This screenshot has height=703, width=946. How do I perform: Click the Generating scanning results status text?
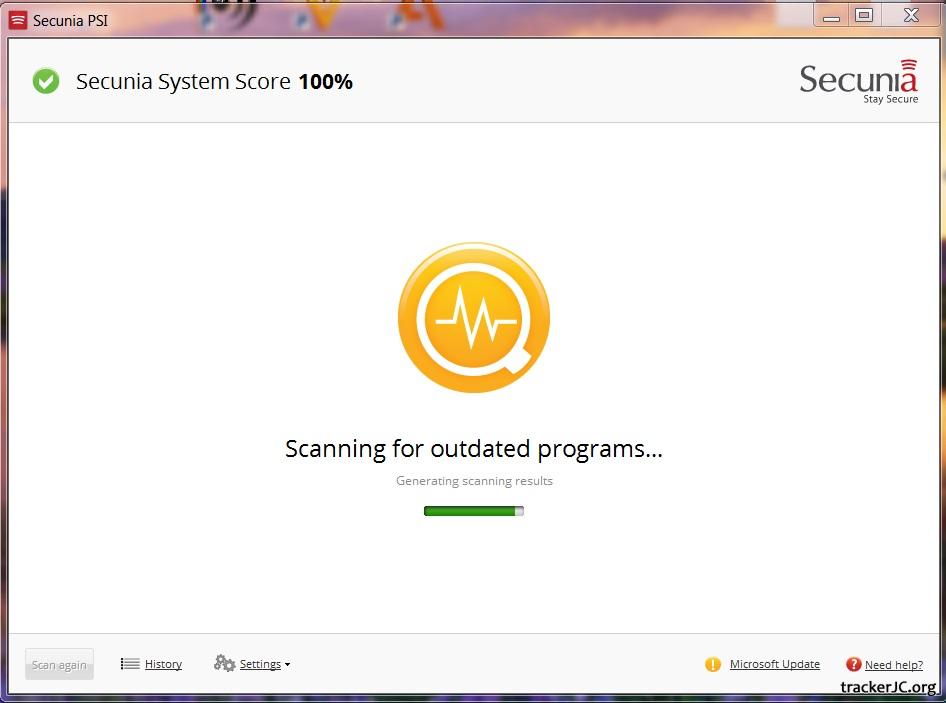(474, 481)
